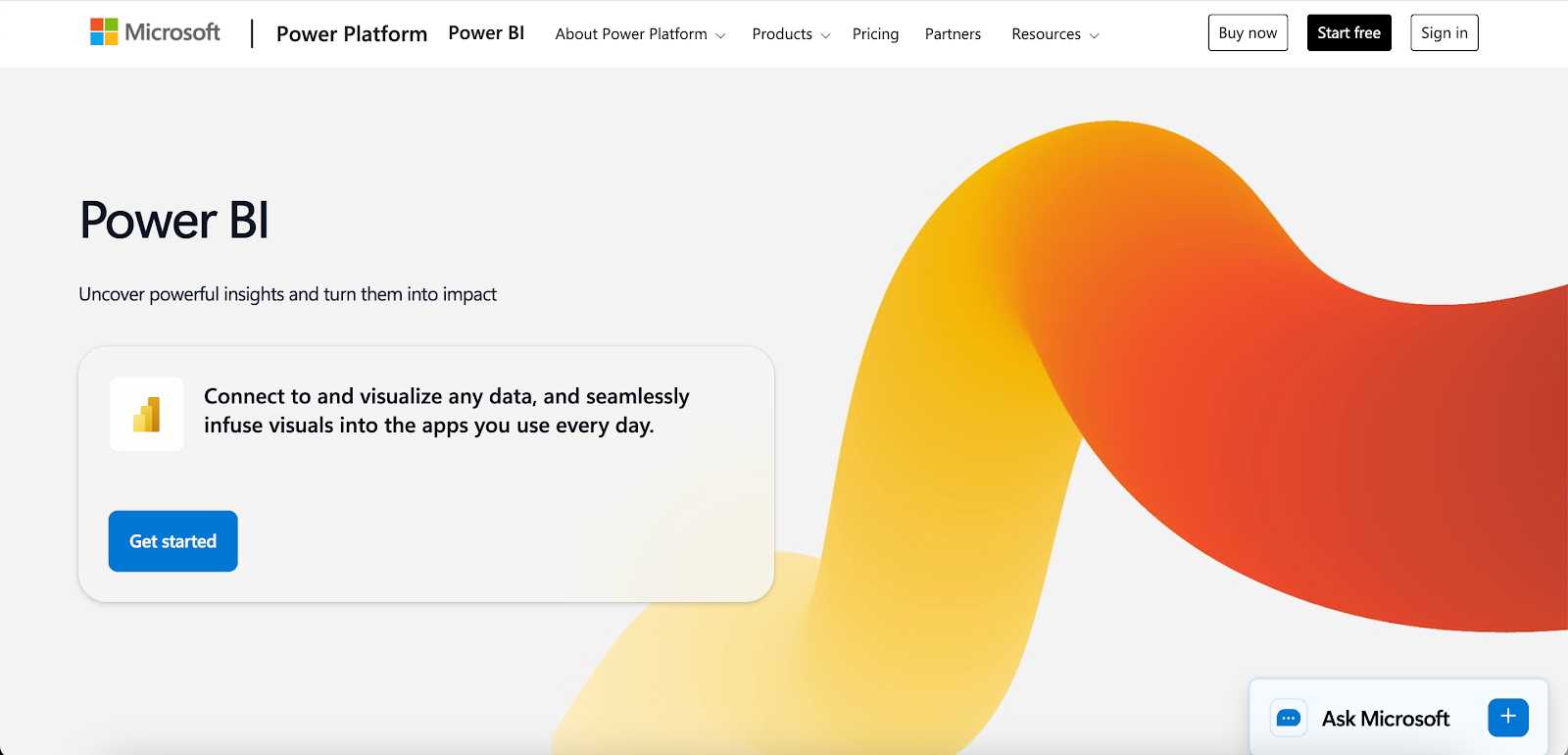
Task: Click the Power BI bar chart icon
Action: pyautogui.click(x=147, y=415)
